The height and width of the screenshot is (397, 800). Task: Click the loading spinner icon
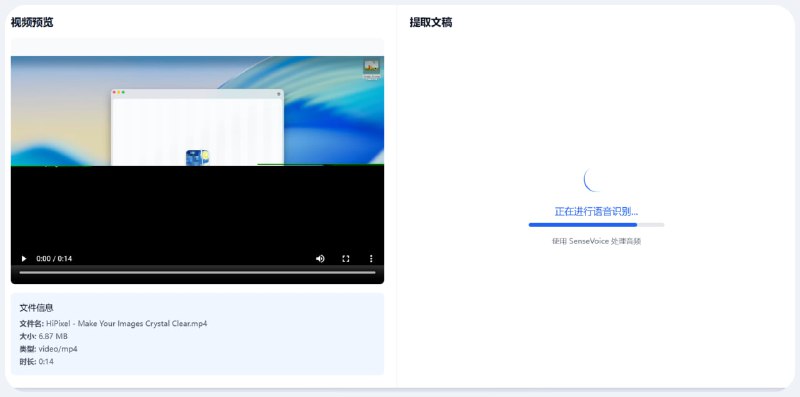click(x=596, y=180)
